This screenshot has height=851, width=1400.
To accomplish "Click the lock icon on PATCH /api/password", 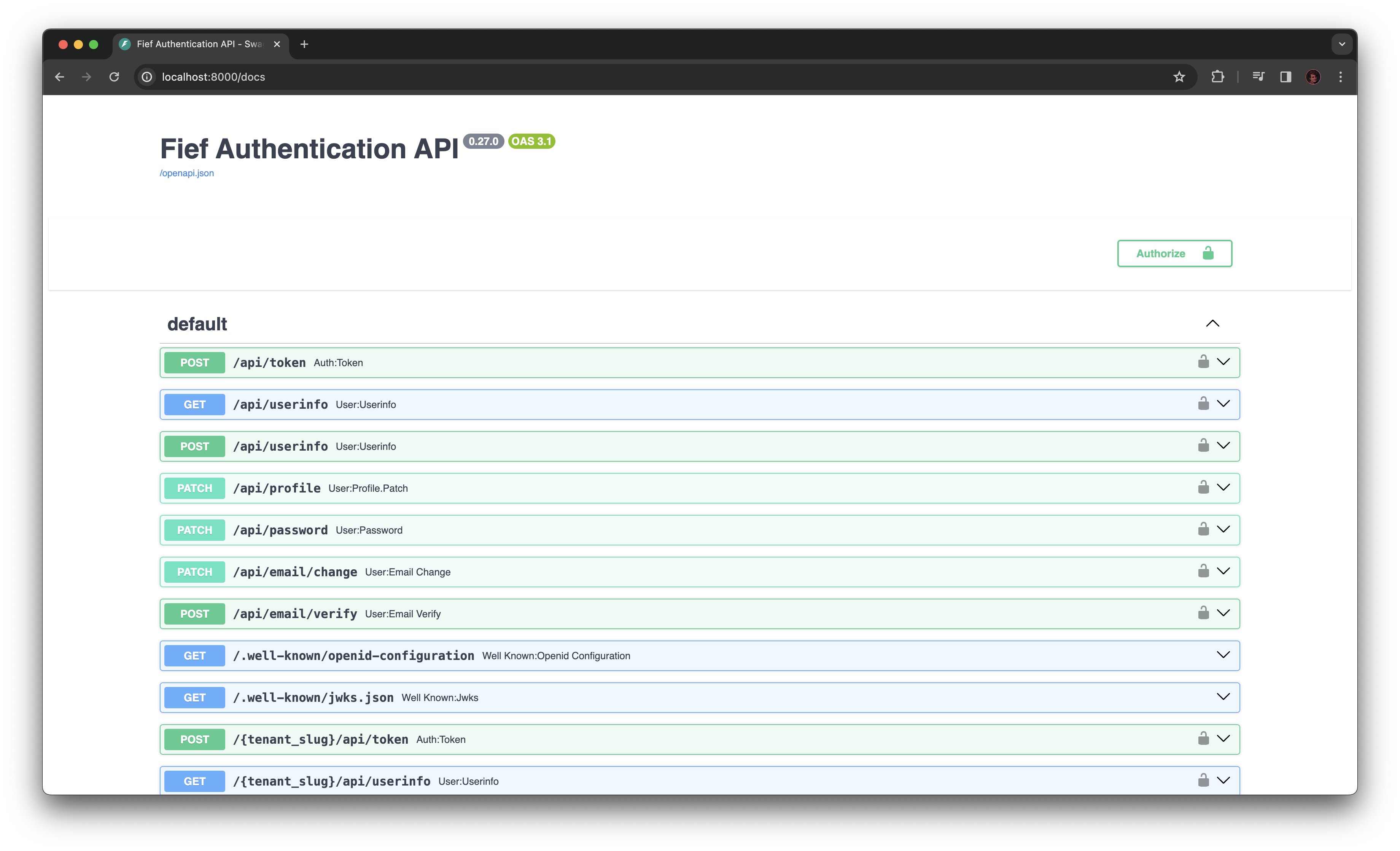I will [x=1203, y=529].
